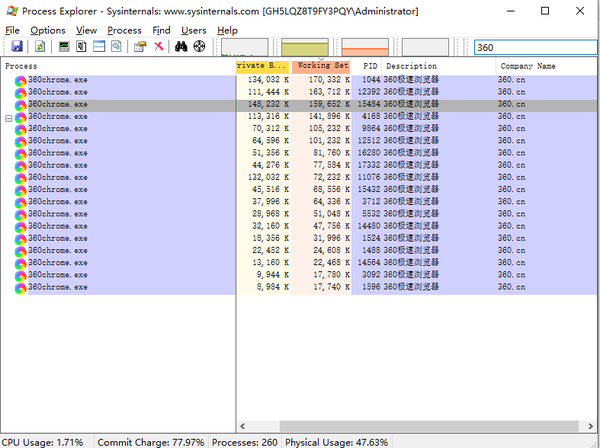Open the System Information toolbar icon
Image resolution: width=600 pixels, height=448 pixels.
(64, 47)
